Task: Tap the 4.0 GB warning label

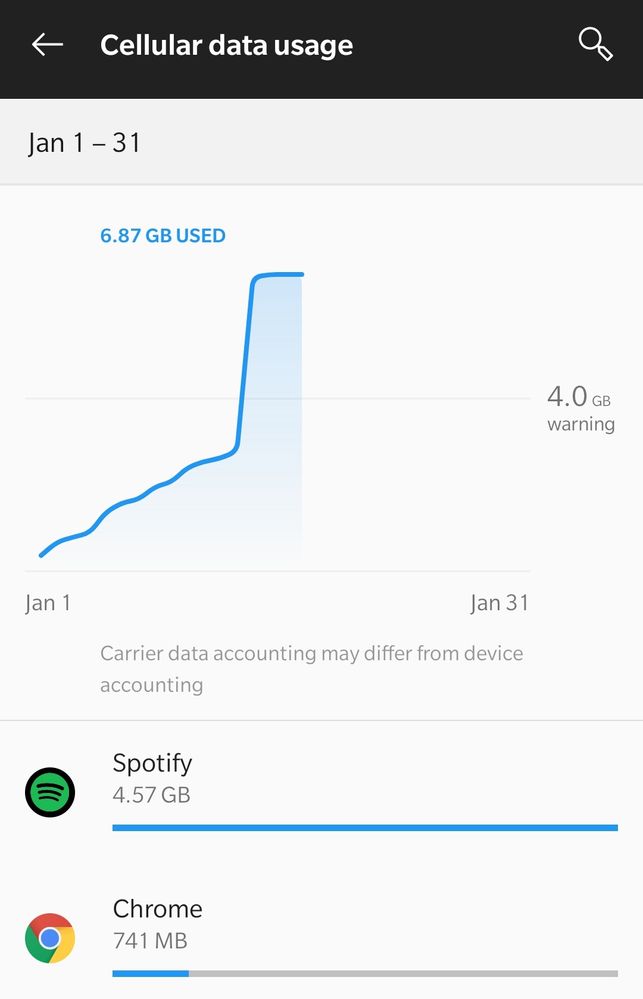Action: (580, 408)
